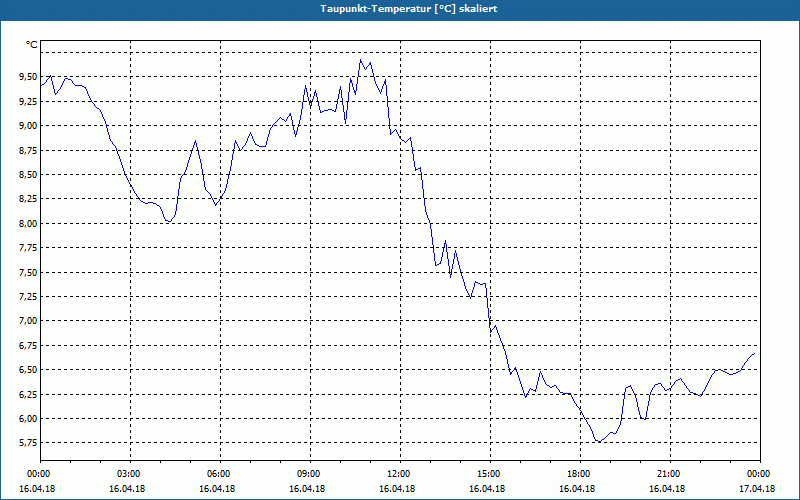Image resolution: width=800 pixels, height=500 pixels.
Task: Click the '12:00' x-axis time
Action: (400, 473)
